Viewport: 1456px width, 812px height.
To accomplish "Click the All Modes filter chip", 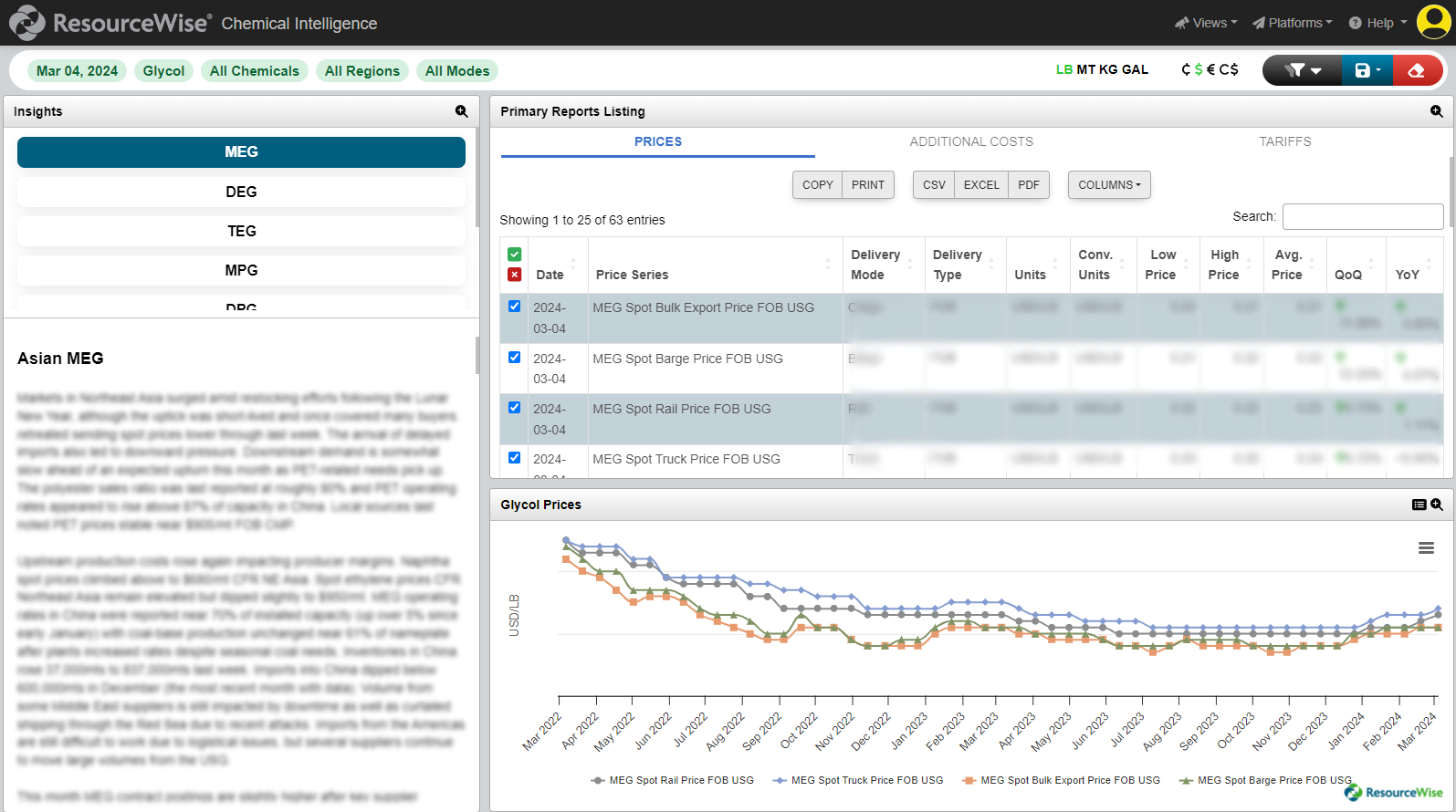I will 457,70.
